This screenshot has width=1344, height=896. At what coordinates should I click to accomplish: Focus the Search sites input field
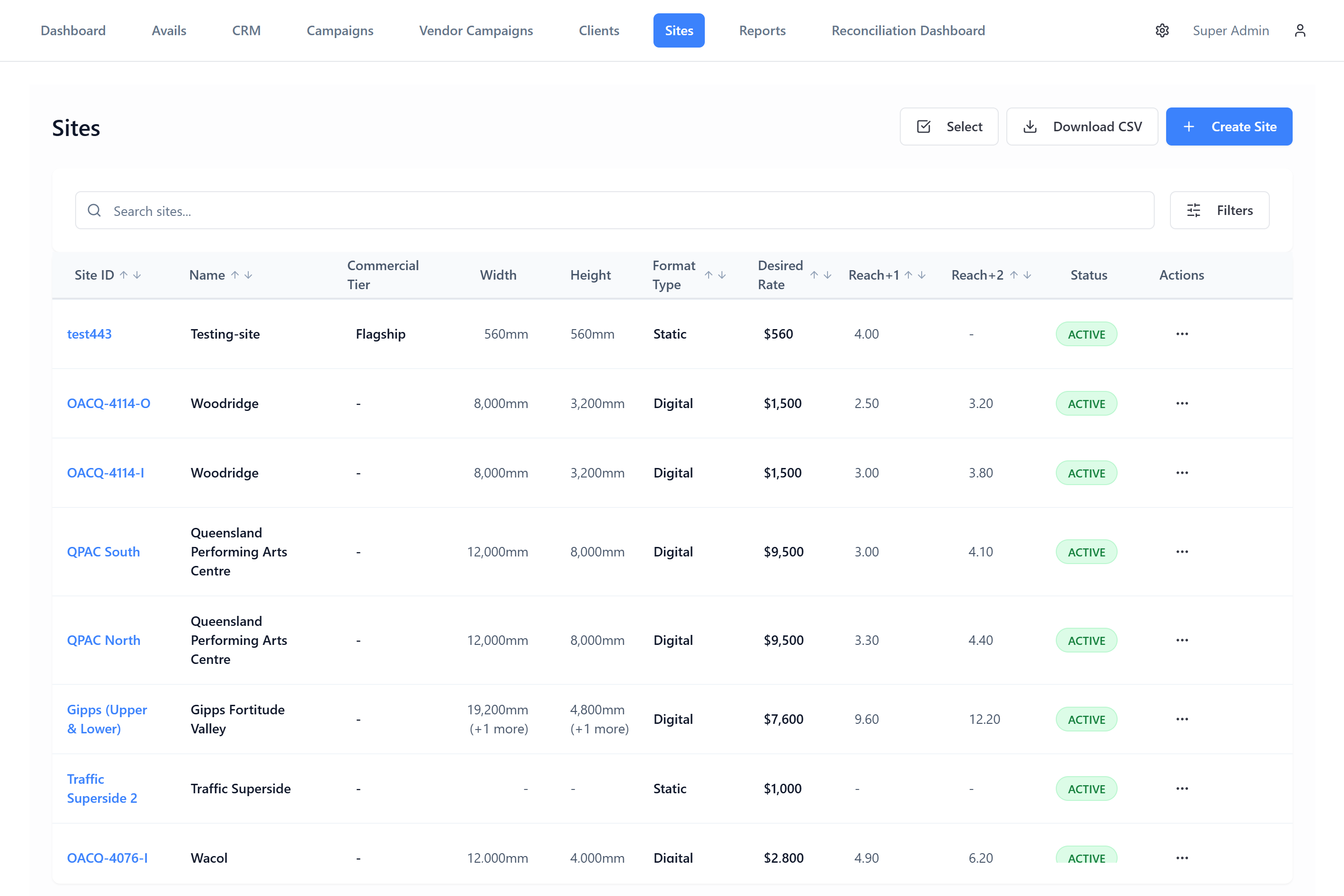[614, 210]
